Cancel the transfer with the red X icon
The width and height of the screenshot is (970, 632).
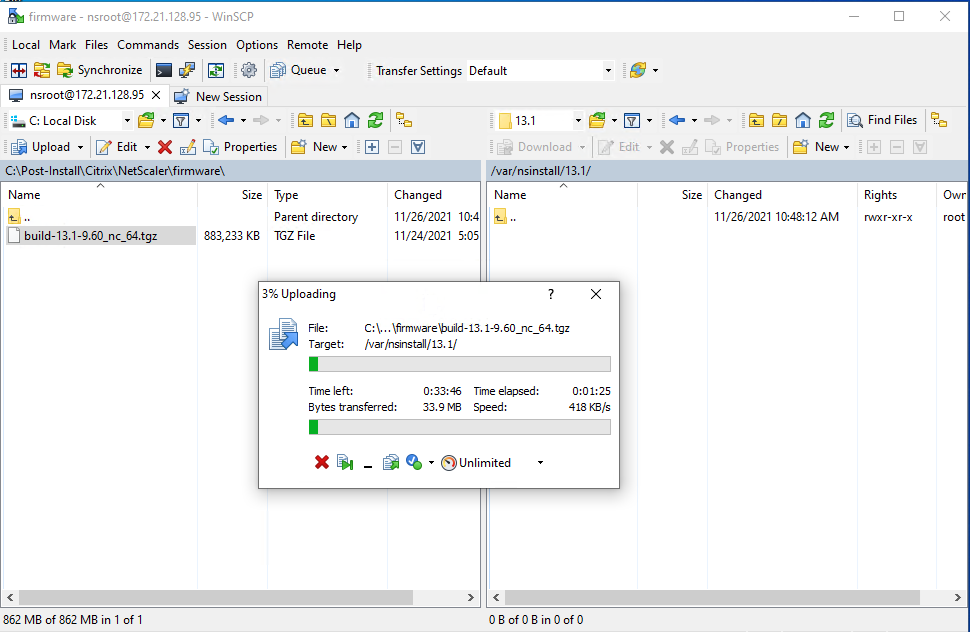pos(321,462)
